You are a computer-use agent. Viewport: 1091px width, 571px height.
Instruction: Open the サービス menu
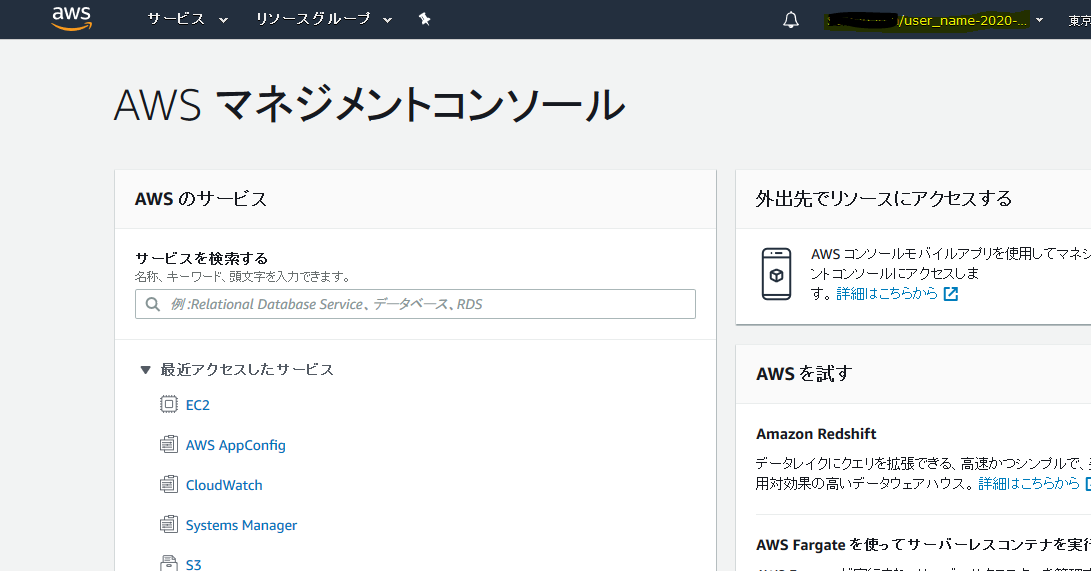[x=187, y=19]
